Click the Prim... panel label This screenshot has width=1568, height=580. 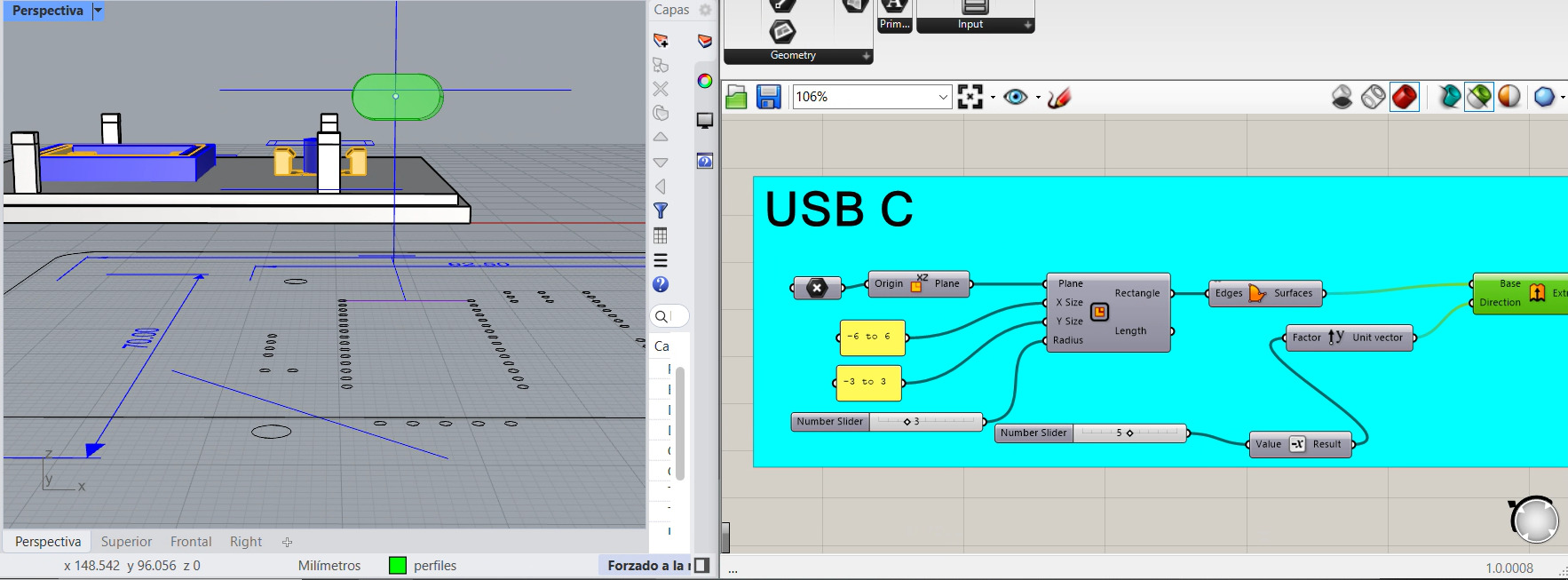coord(894,25)
